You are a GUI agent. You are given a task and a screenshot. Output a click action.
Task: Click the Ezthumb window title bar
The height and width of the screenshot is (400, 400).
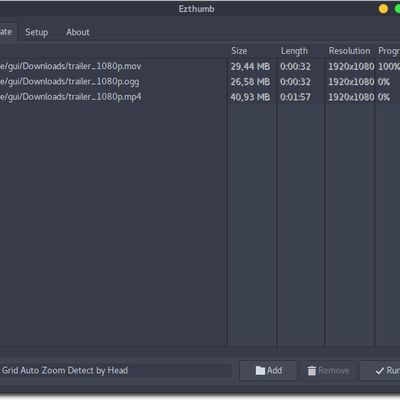[196, 9]
